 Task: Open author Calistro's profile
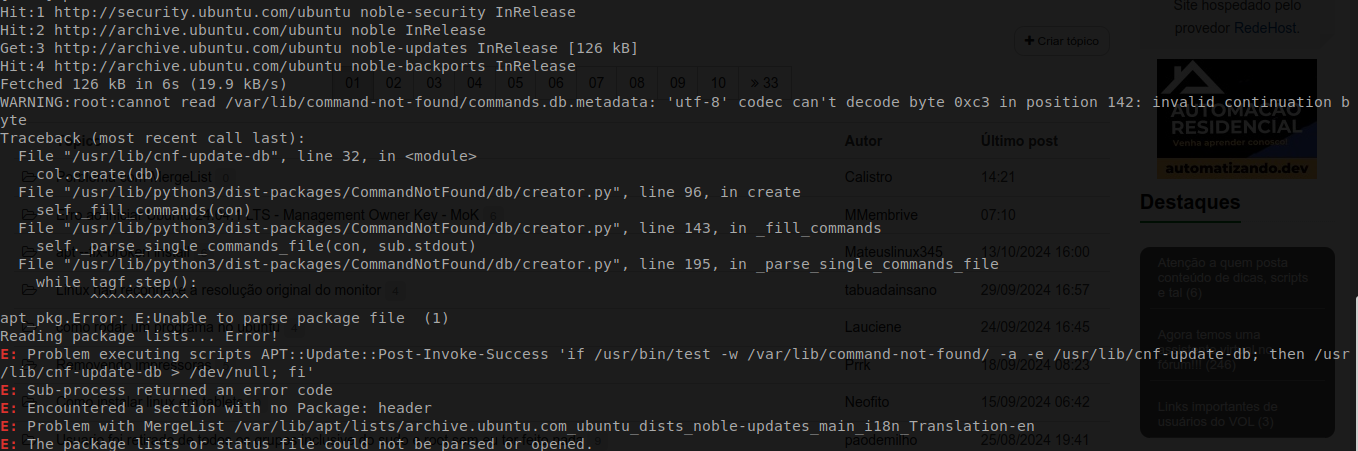pos(869,176)
